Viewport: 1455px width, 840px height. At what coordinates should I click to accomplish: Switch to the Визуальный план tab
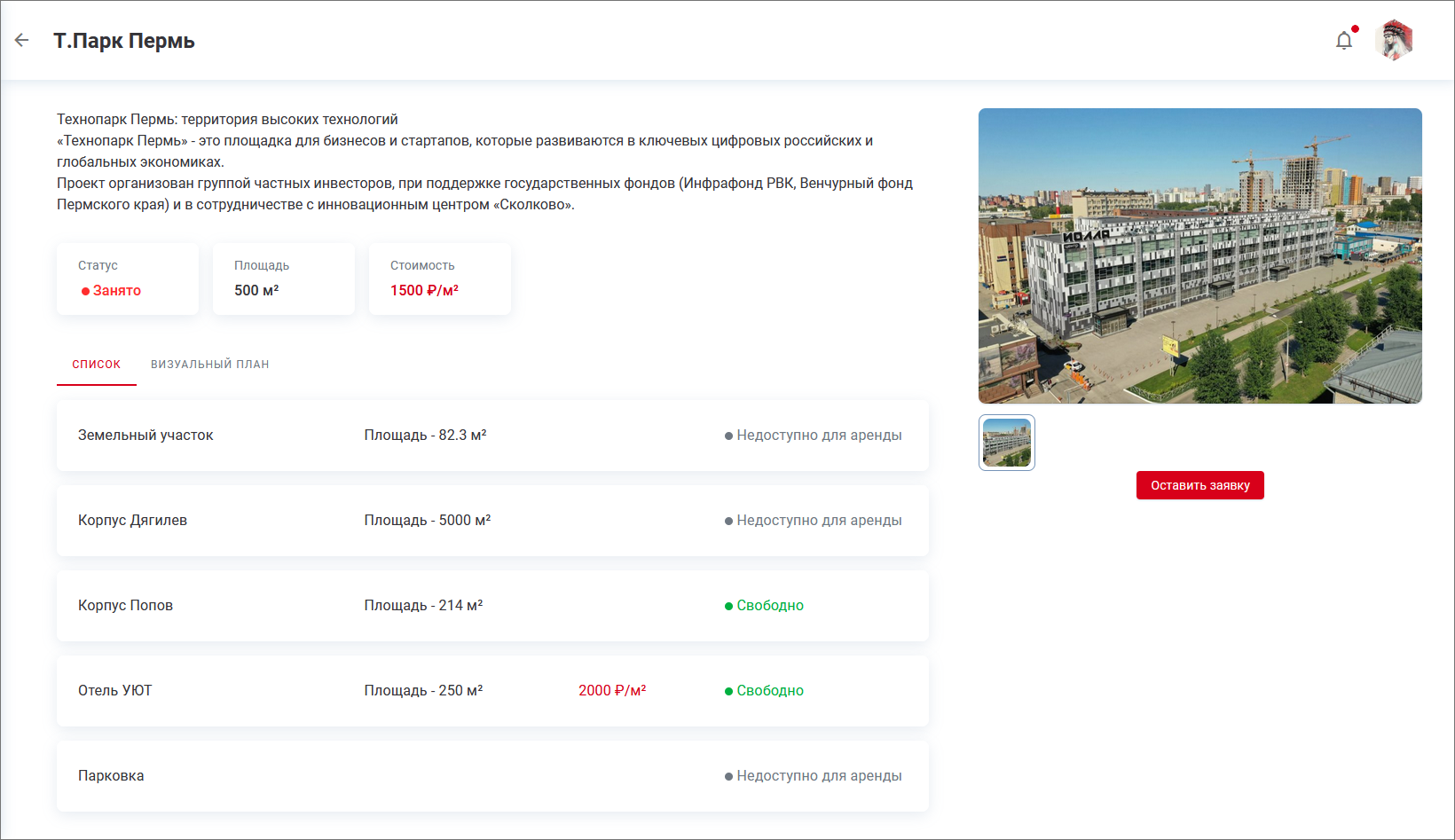pyautogui.click(x=209, y=365)
